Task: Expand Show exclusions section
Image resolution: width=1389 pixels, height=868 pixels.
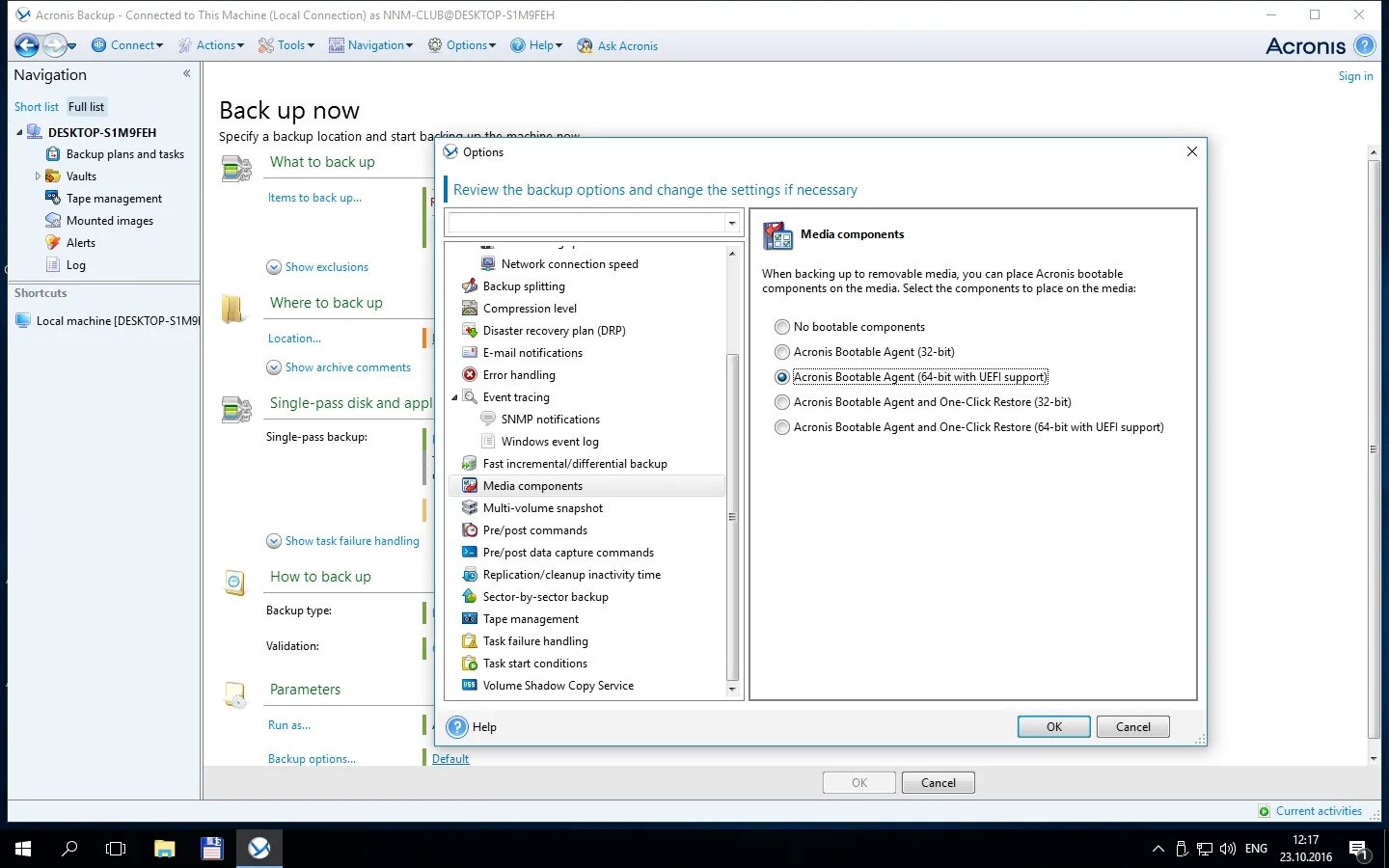Action: click(274, 267)
